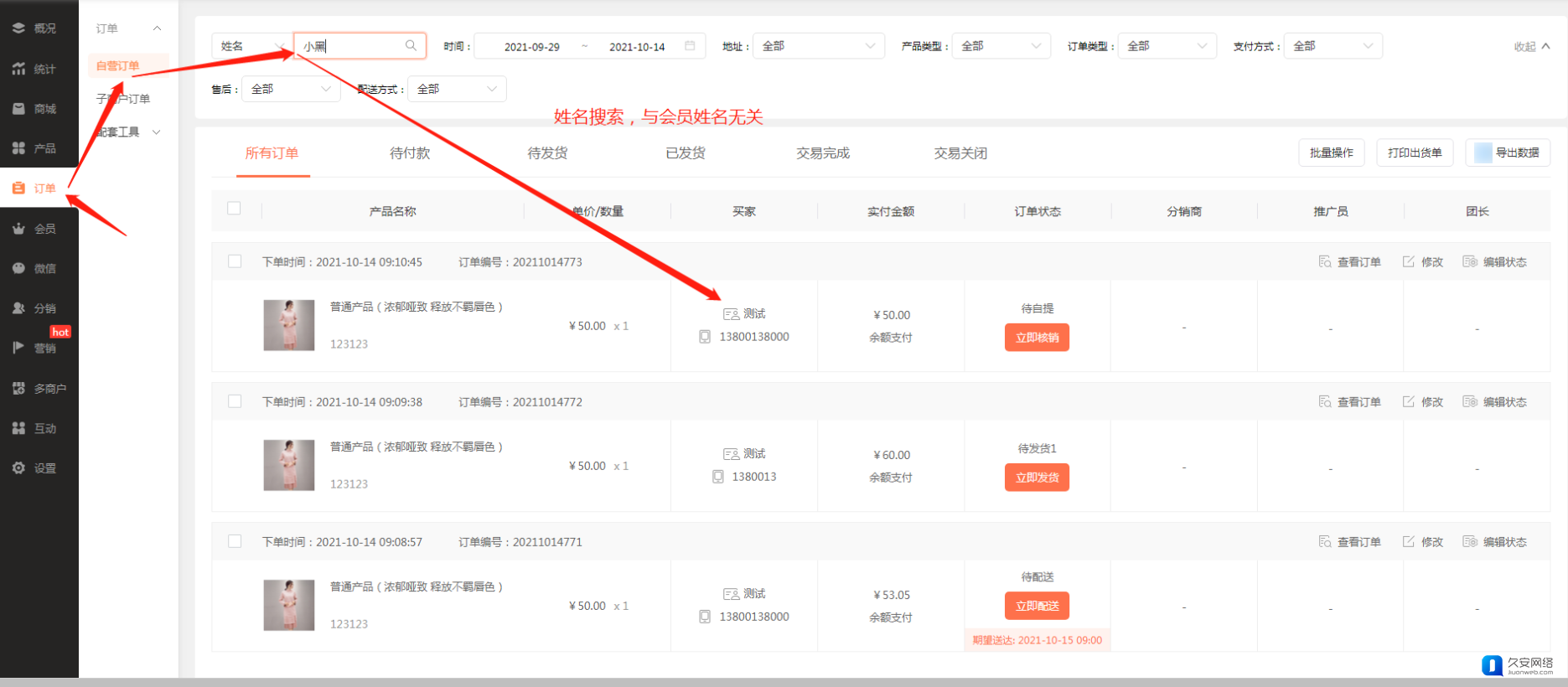Click the search magnifier icon in name field
Image resolution: width=1568 pixels, height=687 pixels.
(x=411, y=46)
